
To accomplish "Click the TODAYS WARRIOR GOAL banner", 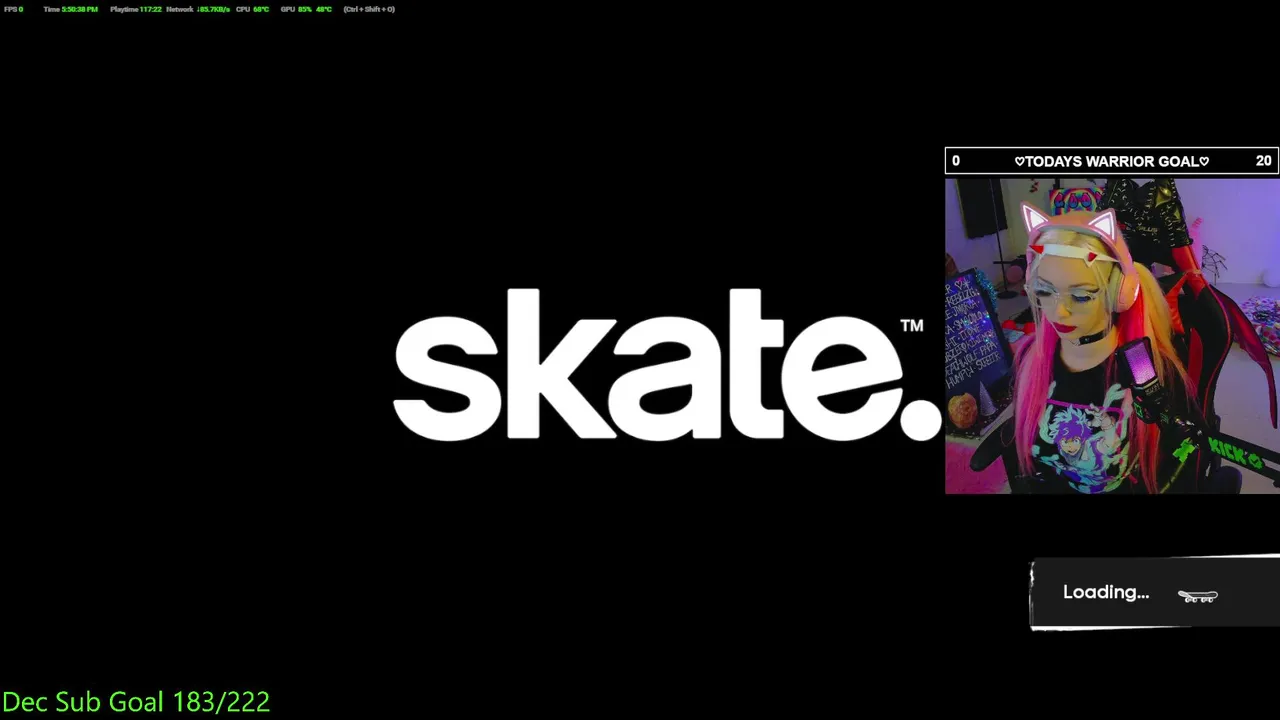I will point(1112,161).
